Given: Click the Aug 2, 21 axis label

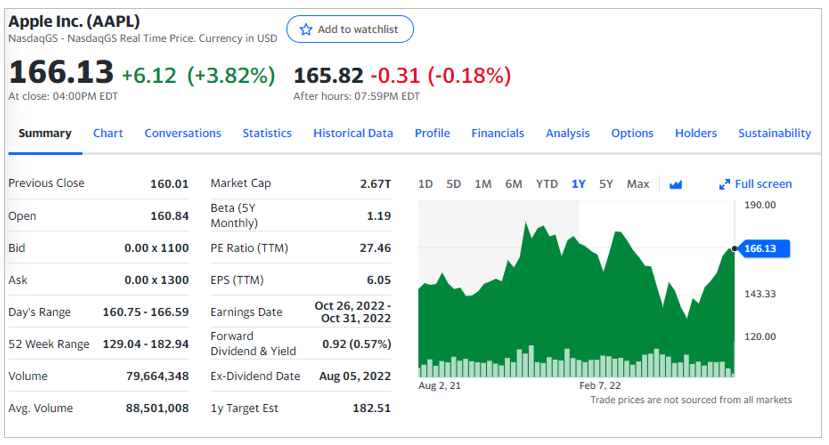Looking at the screenshot, I should [x=439, y=386].
